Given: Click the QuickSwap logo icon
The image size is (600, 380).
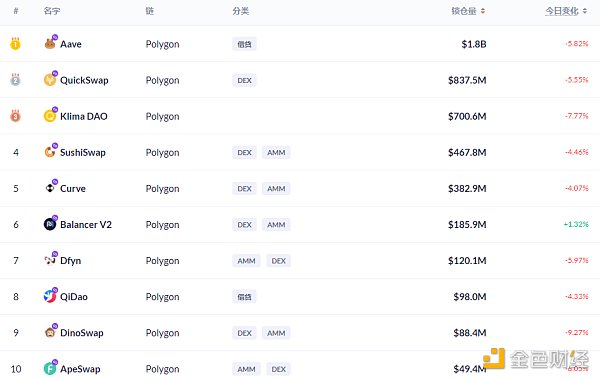Looking at the screenshot, I should click(x=50, y=80).
